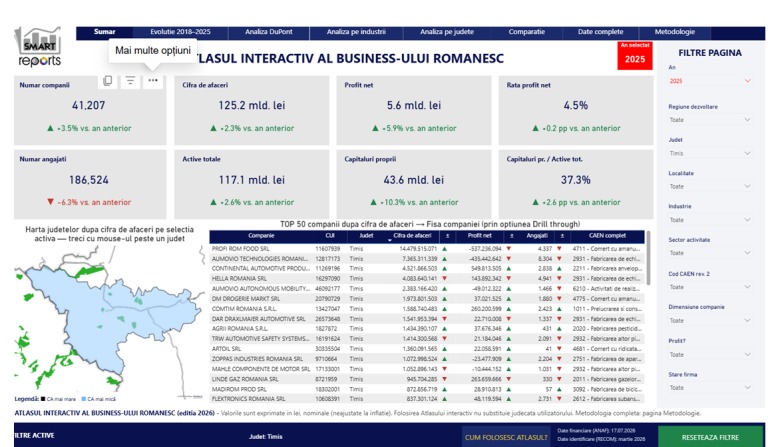Go to the Evolutie 2018–2025 tab
This screenshot has height=447, width=768.
[x=180, y=32]
